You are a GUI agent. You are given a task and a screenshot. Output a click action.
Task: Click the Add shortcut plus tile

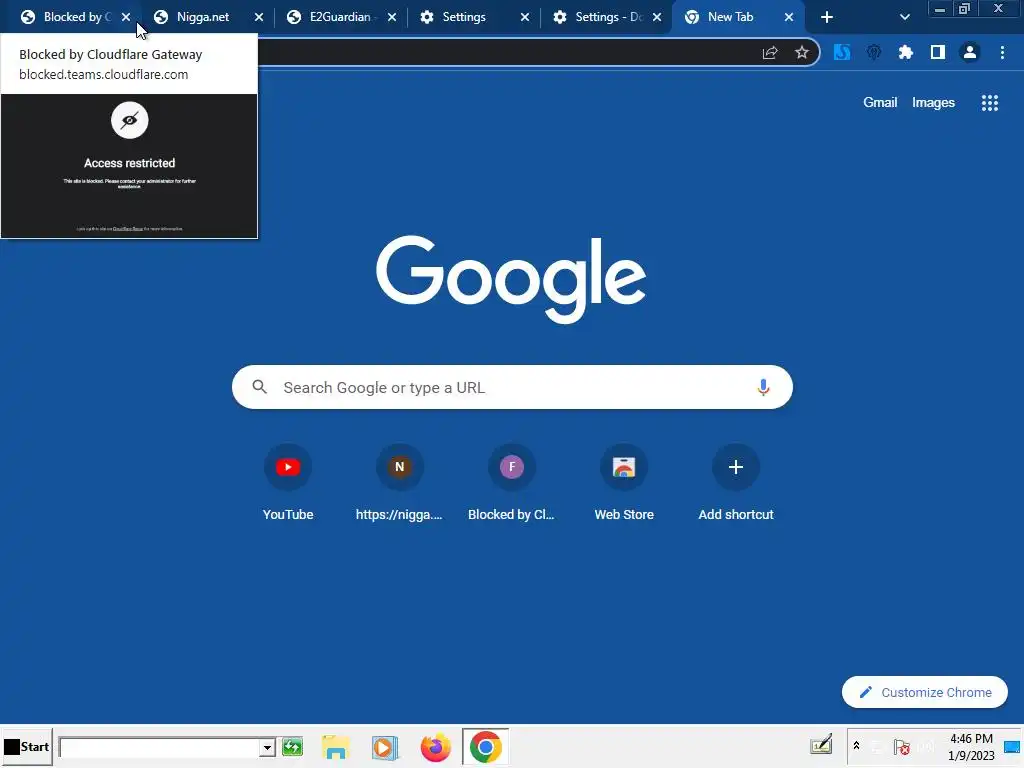(736, 483)
